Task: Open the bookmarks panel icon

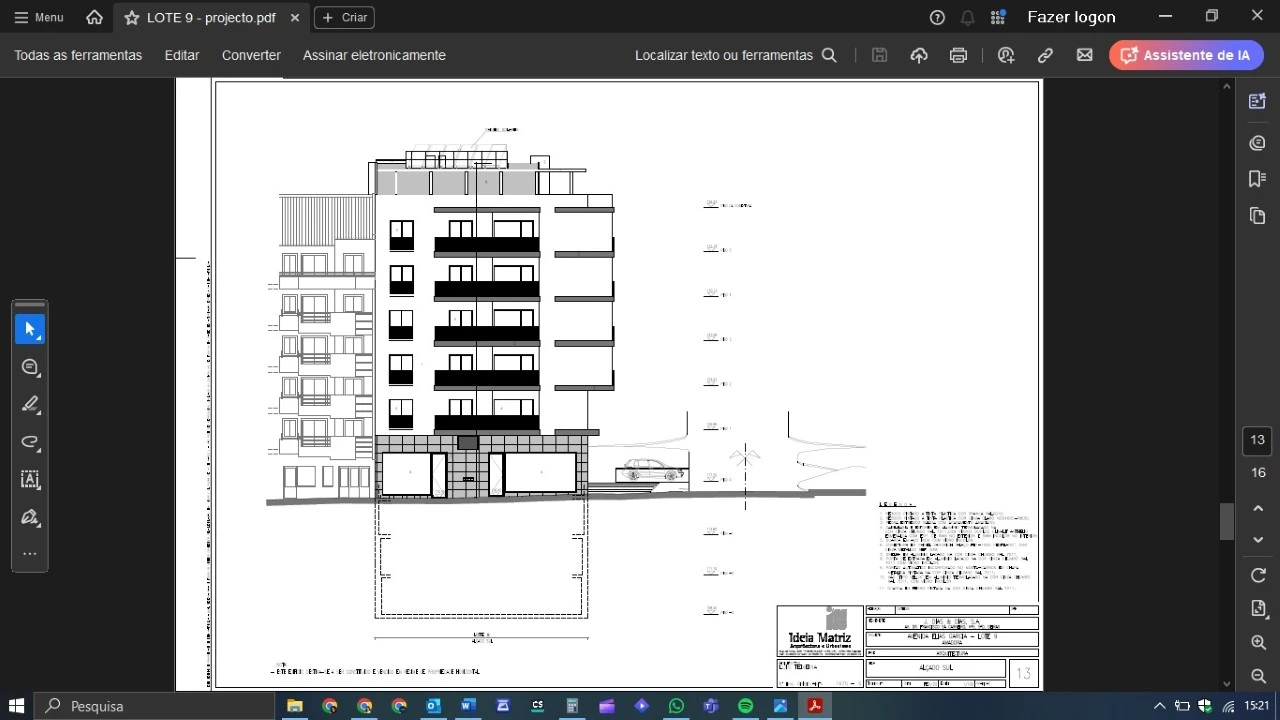Action: [x=1257, y=179]
